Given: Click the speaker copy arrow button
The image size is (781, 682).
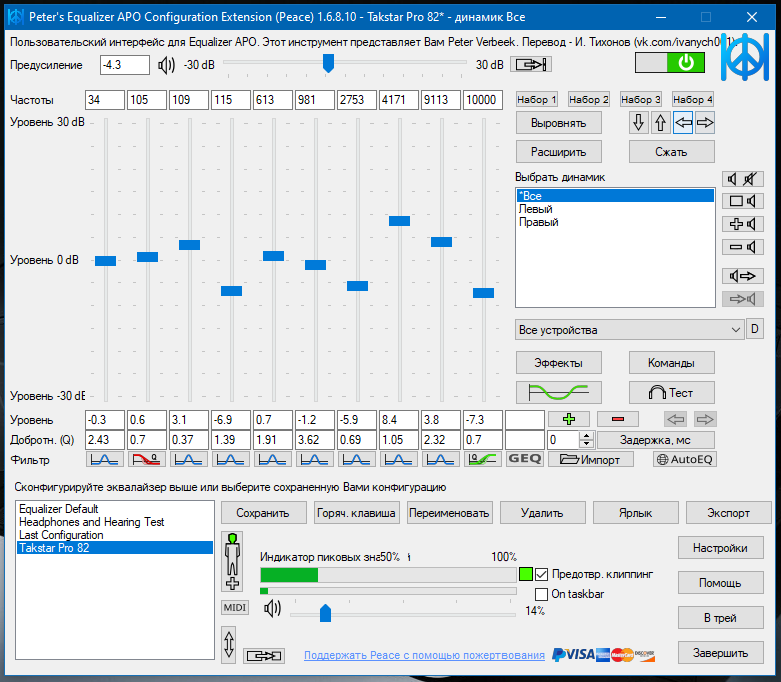Looking at the screenshot, I should [x=743, y=276].
